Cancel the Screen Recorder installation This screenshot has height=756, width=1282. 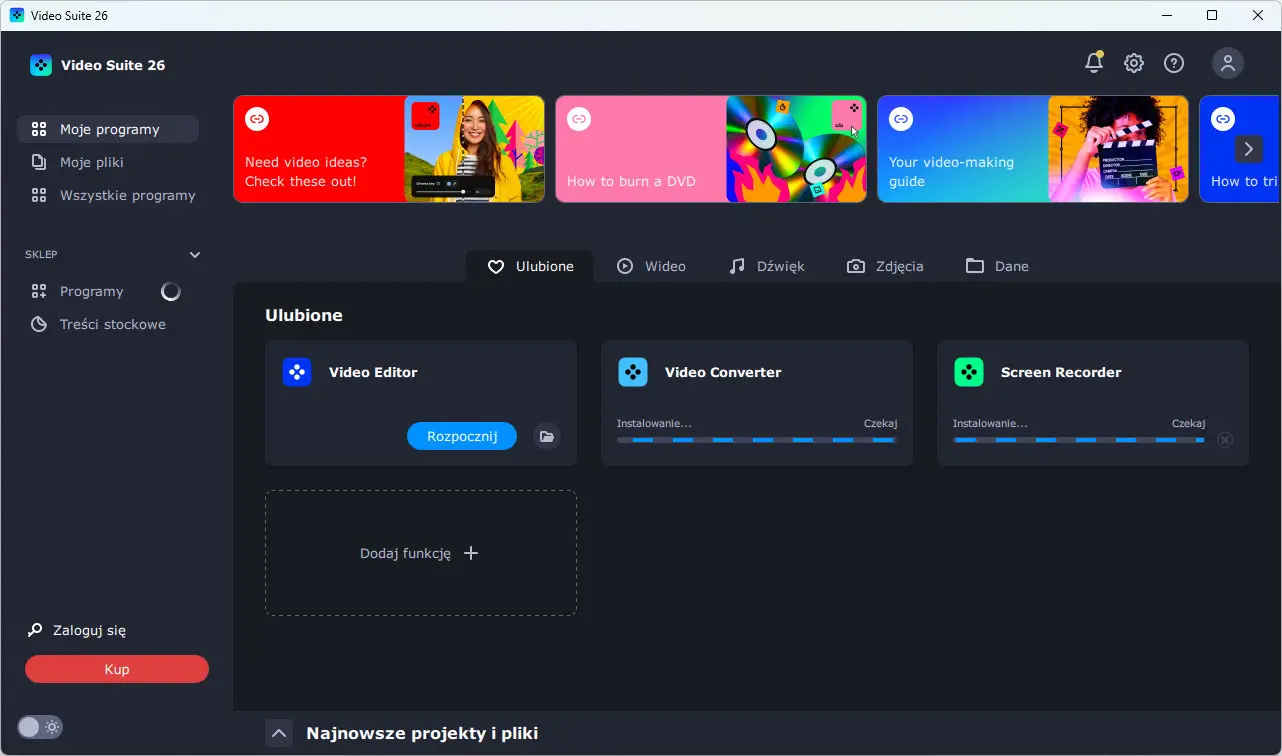[1225, 440]
